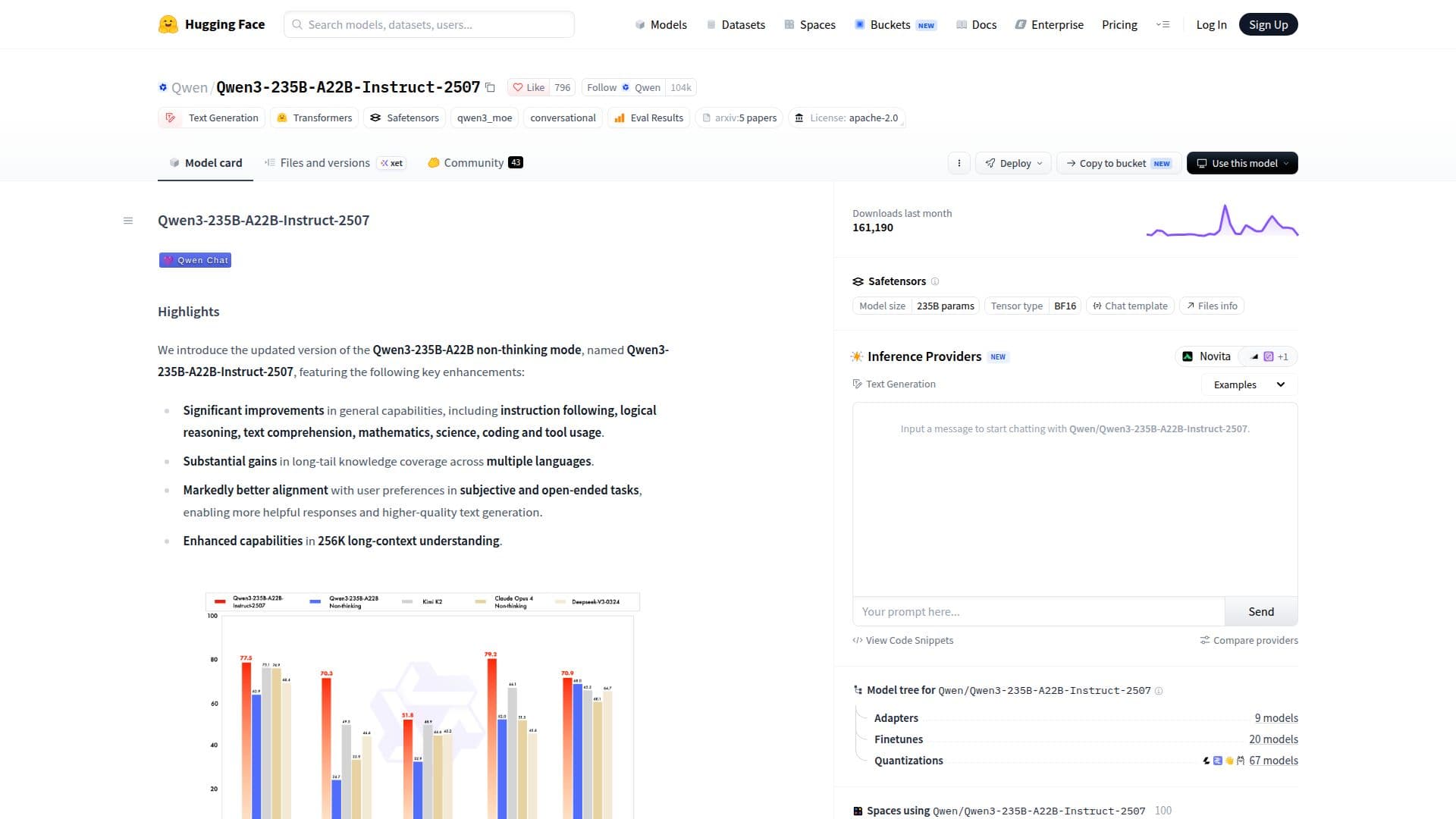This screenshot has width=1456, height=819.
Task: Click the Safetensors info icon
Action: [x=935, y=281]
